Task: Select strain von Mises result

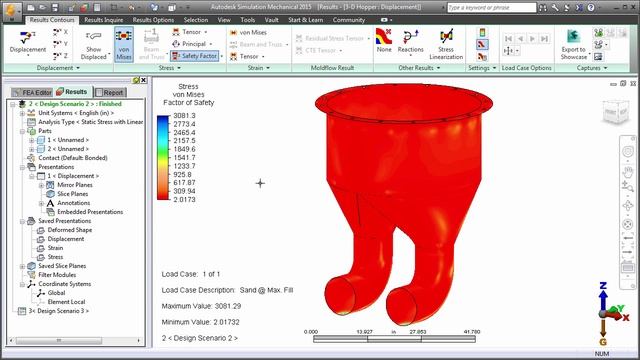Action: point(248,32)
